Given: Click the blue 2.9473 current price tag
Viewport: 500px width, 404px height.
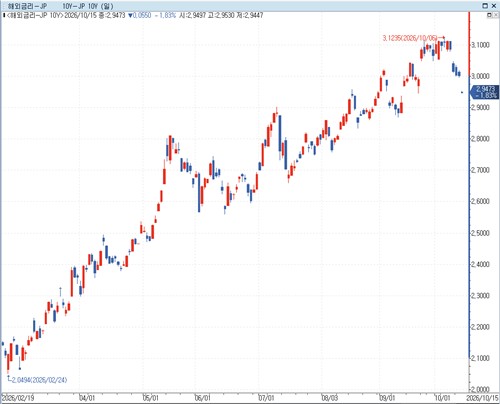Looking at the screenshot, I should 485,92.
